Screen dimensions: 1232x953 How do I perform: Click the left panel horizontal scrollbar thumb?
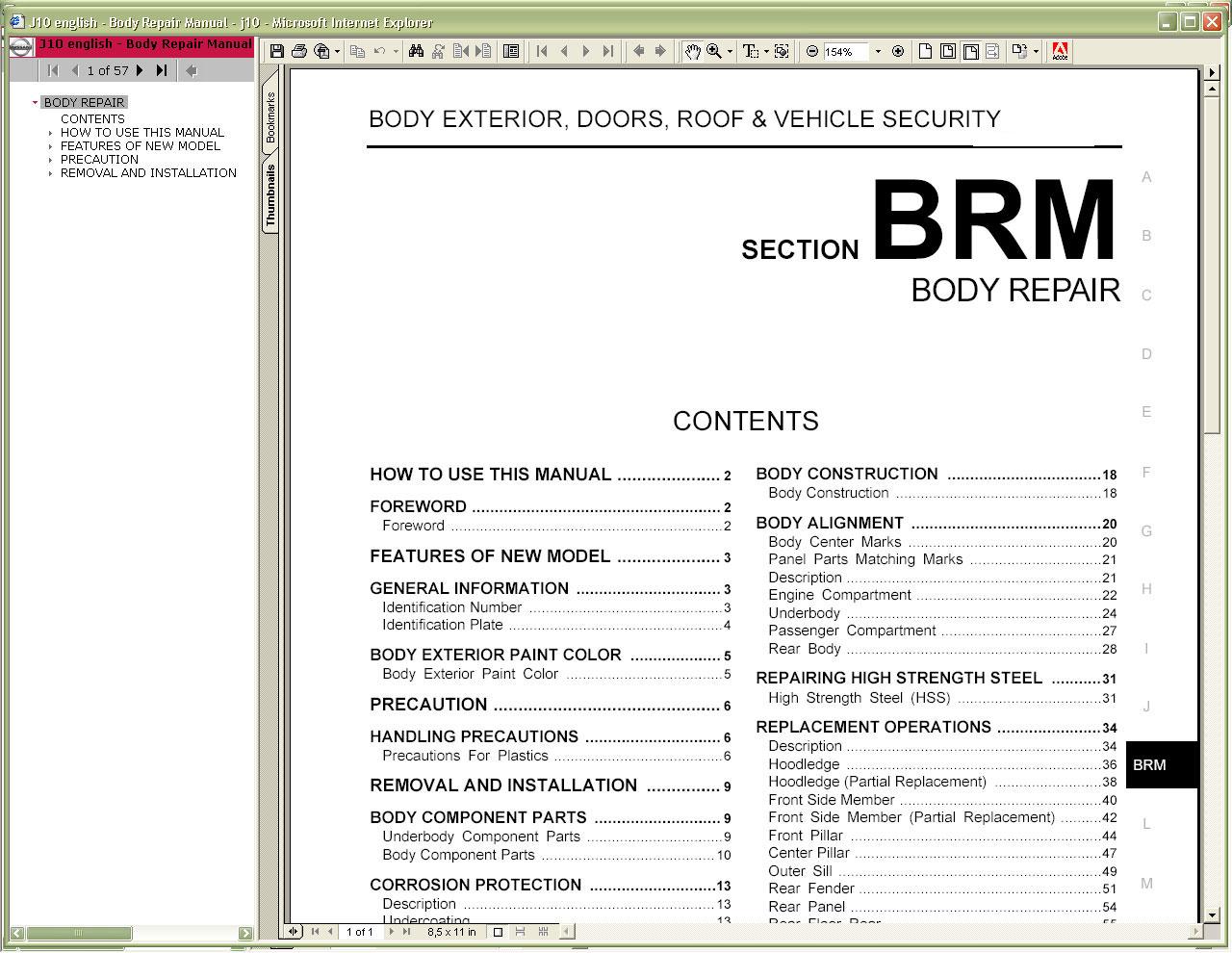79,933
